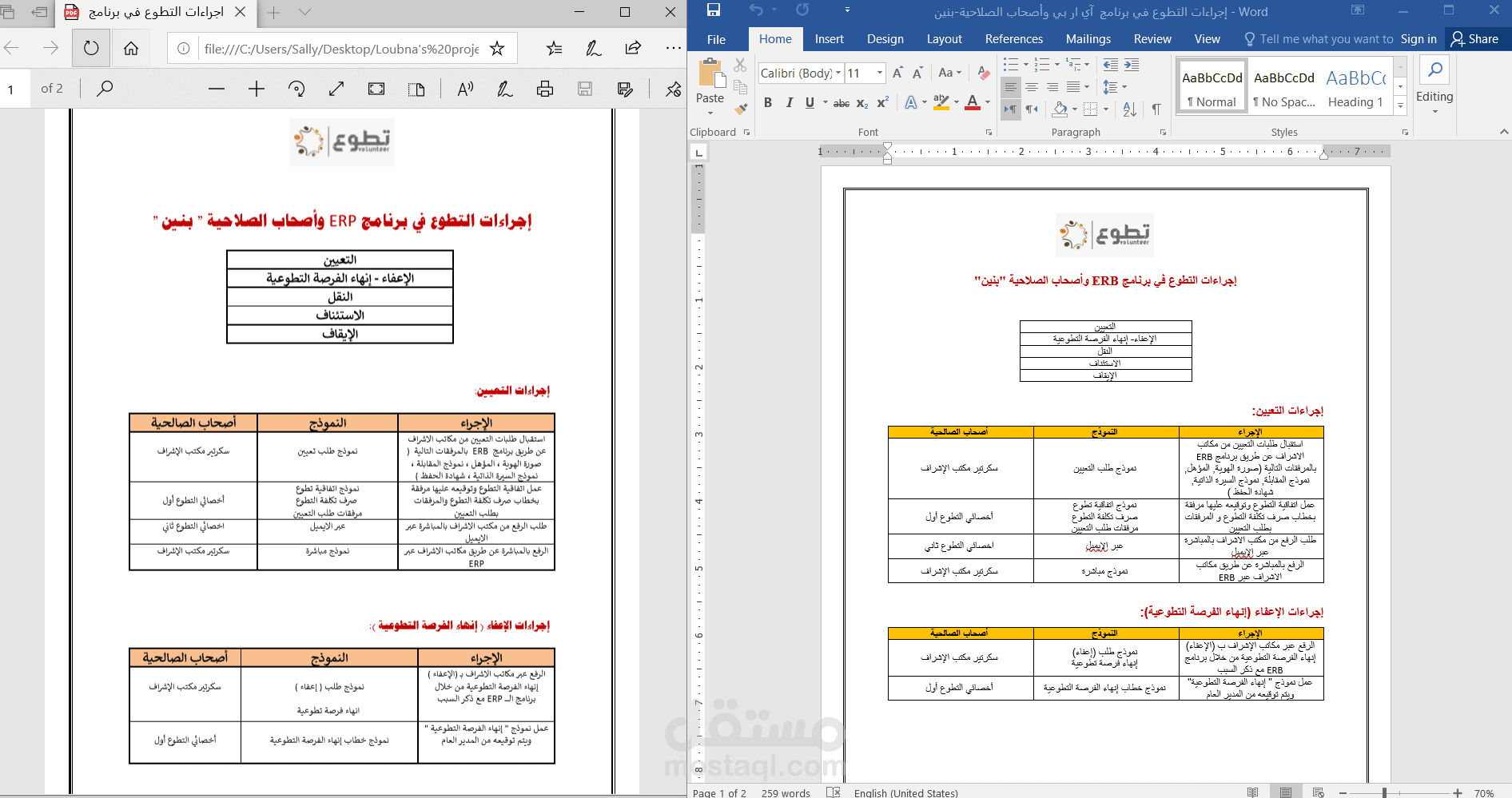This screenshot has width=1512, height=798.
Task: Click the Share button in Word
Action: 1477,38
